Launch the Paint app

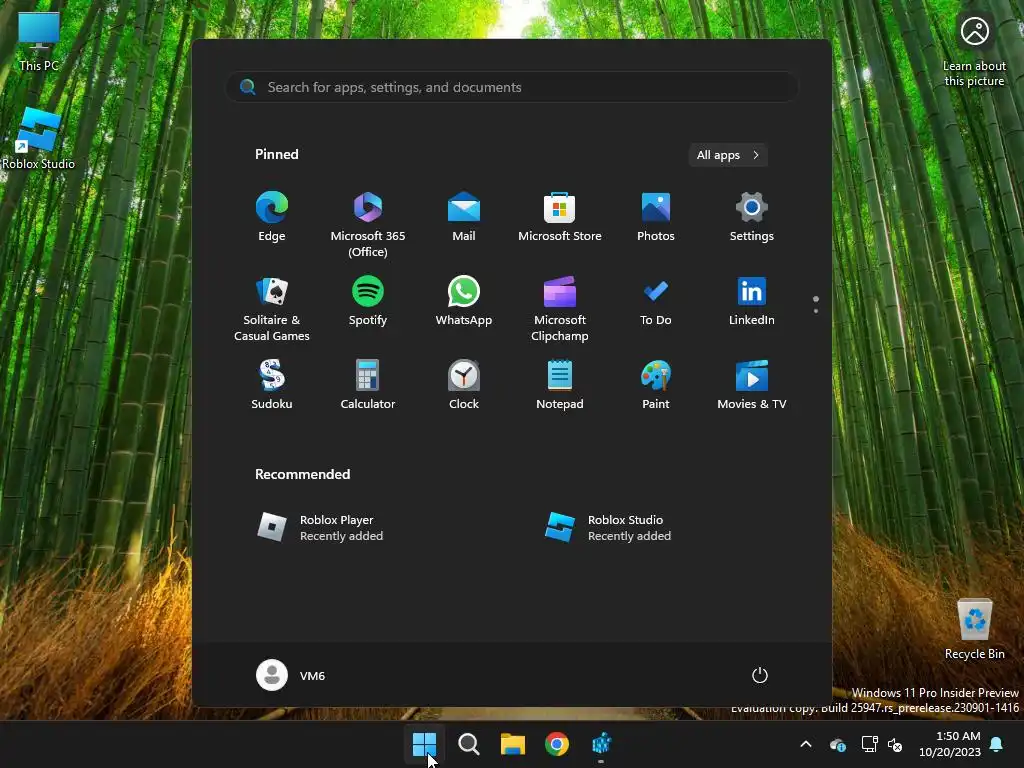pos(656,385)
